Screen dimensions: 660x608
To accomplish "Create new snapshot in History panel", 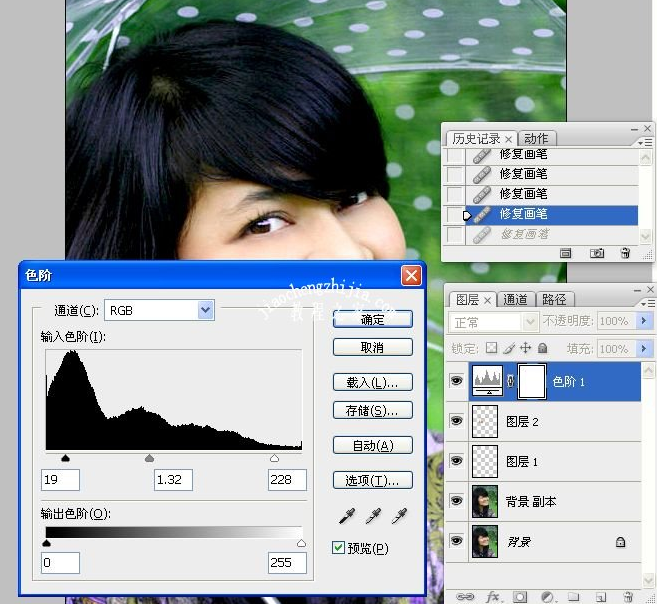I will [x=597, y=254].
